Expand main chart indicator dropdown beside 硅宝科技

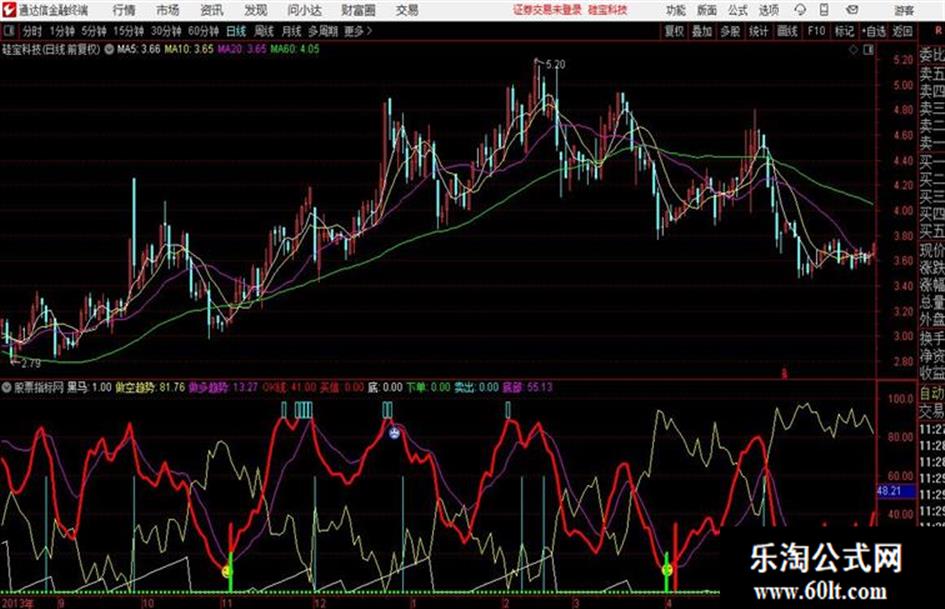(x=109, y=49)
